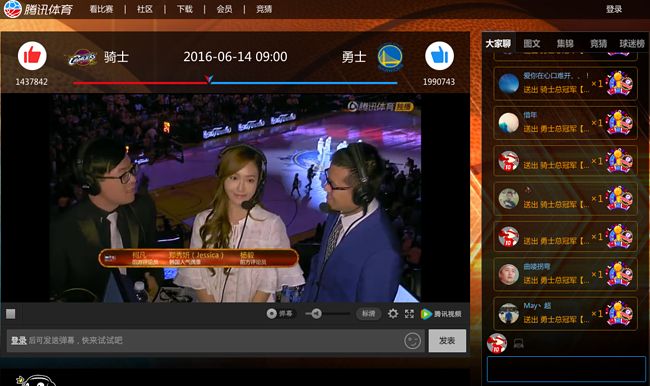Open the 球迷榜 fan ranking tab
650x386 pixels.
(x=632, y=44)
